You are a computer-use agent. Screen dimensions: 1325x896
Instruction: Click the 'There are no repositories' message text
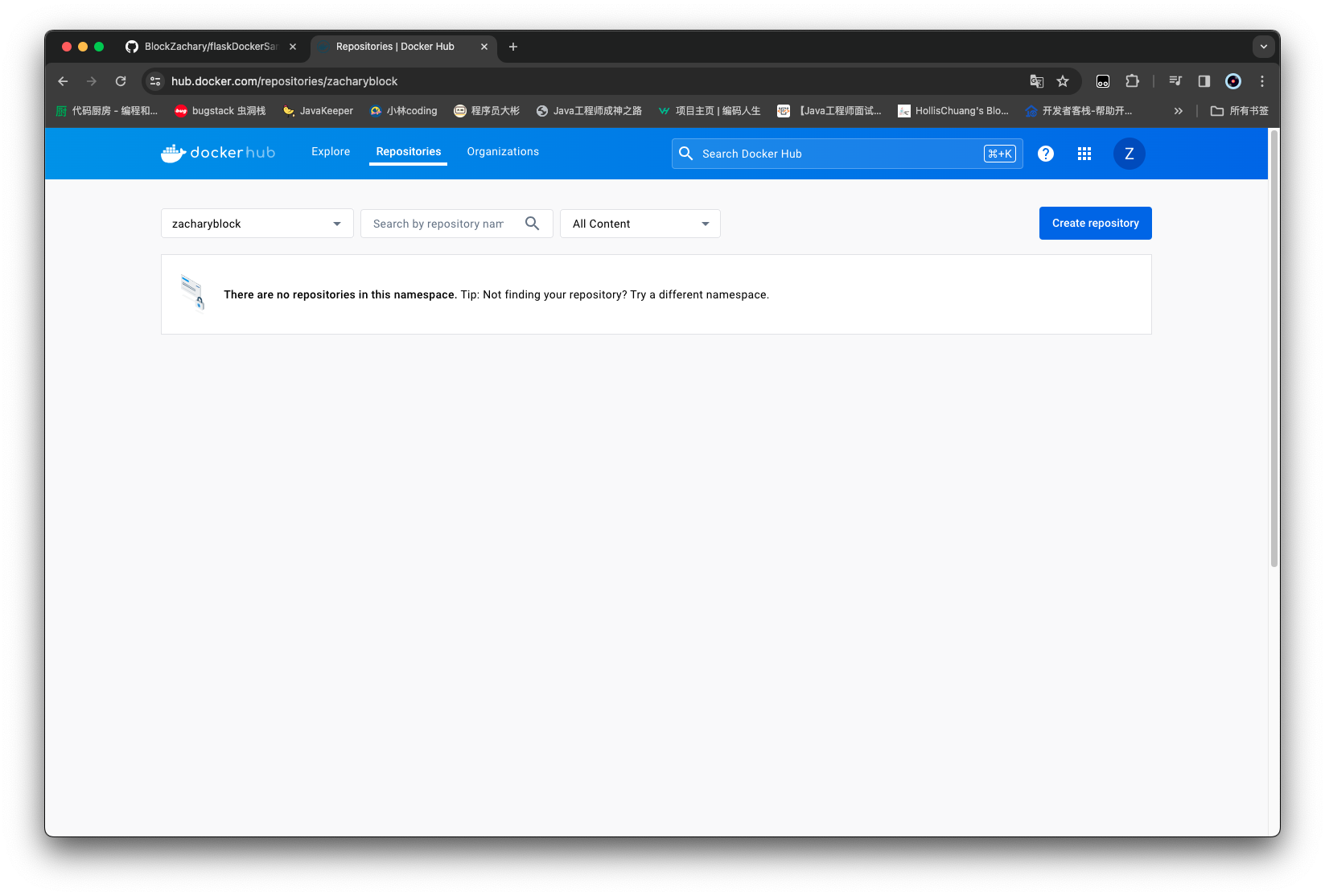tap(340, 294)
